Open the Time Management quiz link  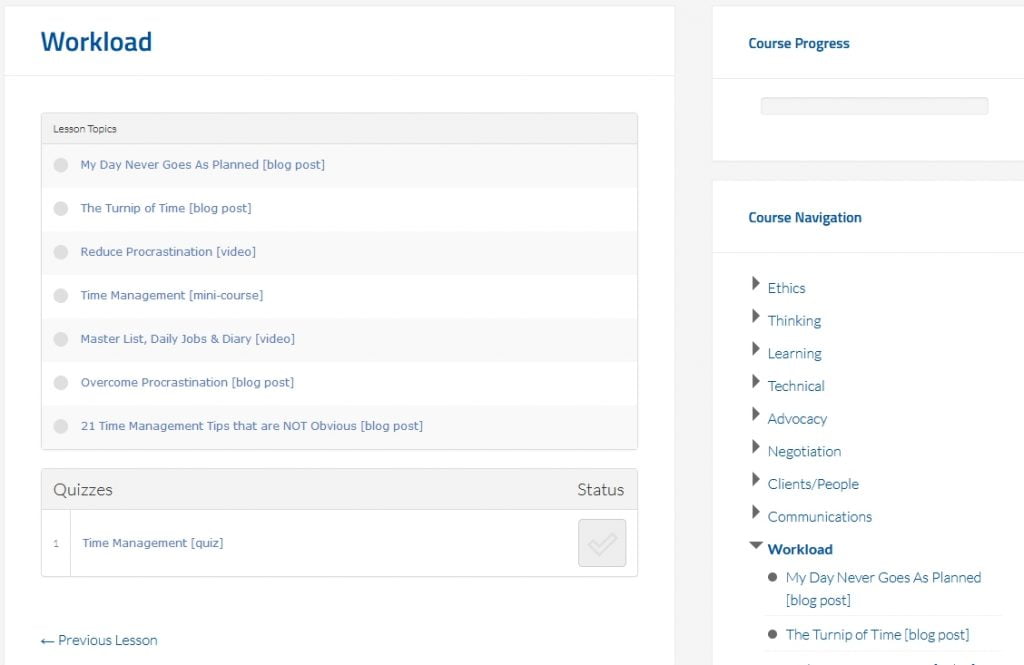coord(152,543)
